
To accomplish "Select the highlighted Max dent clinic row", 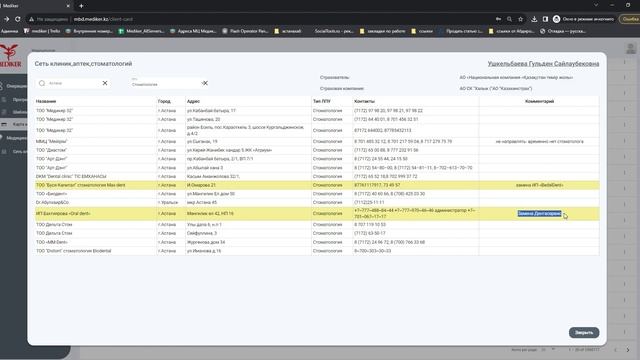I will click(317, 185).
